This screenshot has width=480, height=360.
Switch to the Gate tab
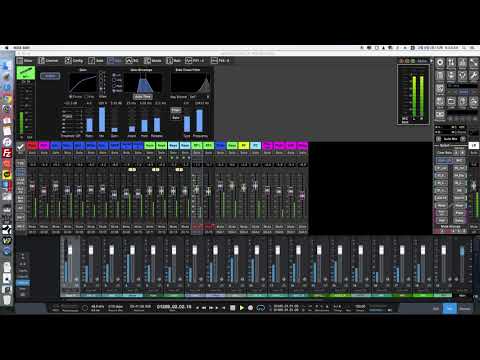(96, 61)
